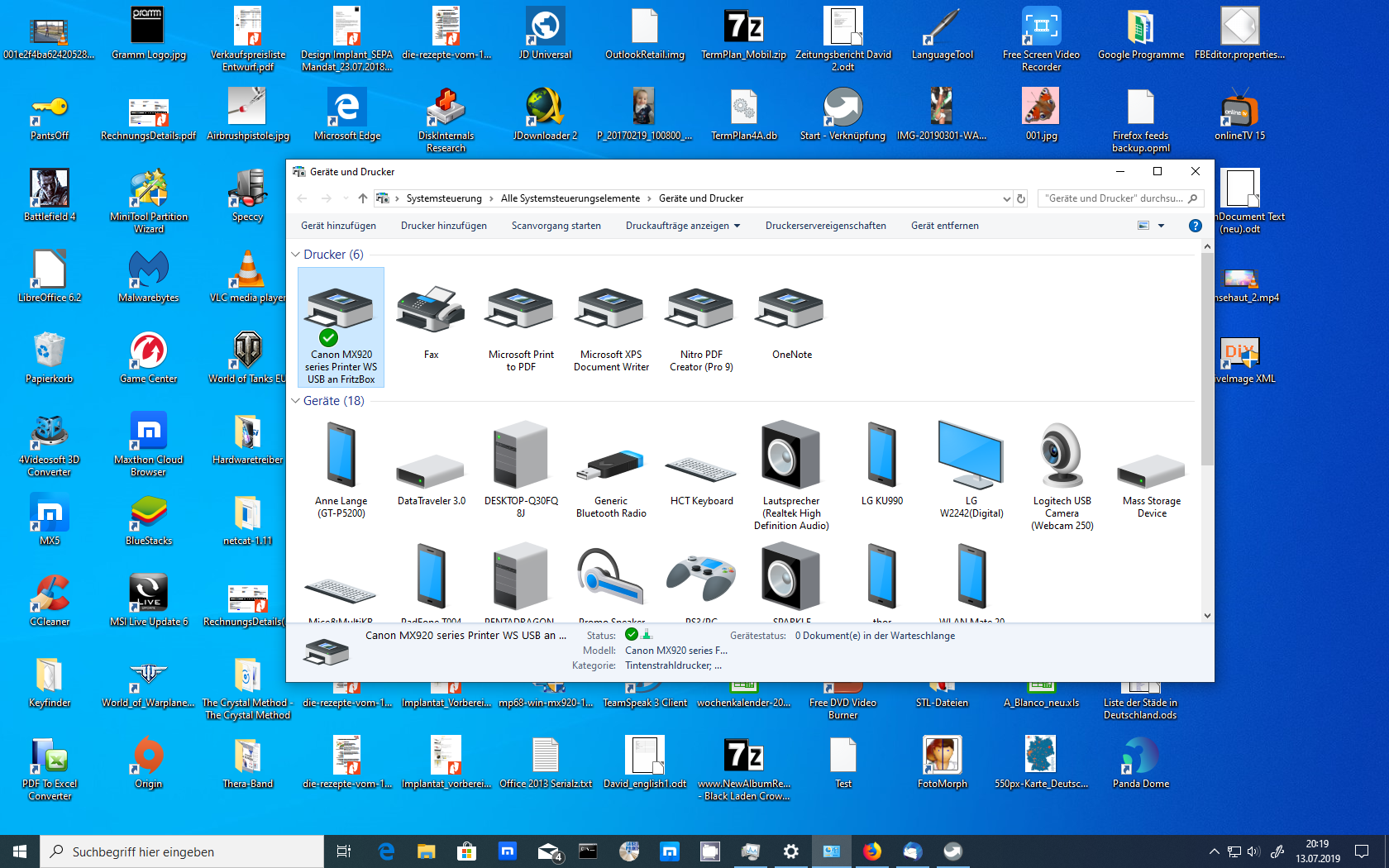Select Nitro PDF Creator printer
Screen dimensions: 1389x868
[x=701, y=328]
